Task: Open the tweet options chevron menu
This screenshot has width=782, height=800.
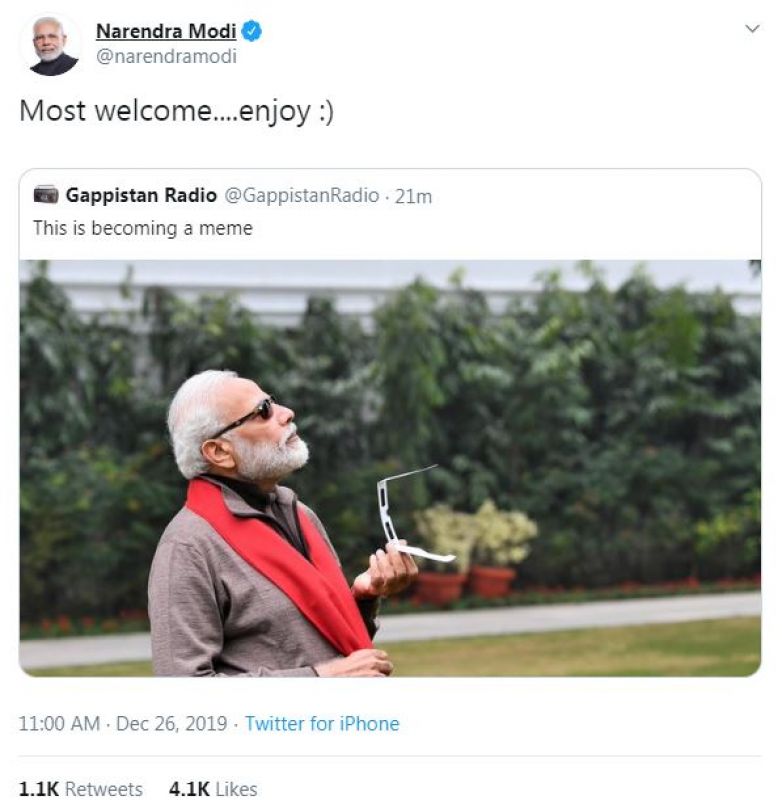Action: pyautogui.click(x=753, y=30)
